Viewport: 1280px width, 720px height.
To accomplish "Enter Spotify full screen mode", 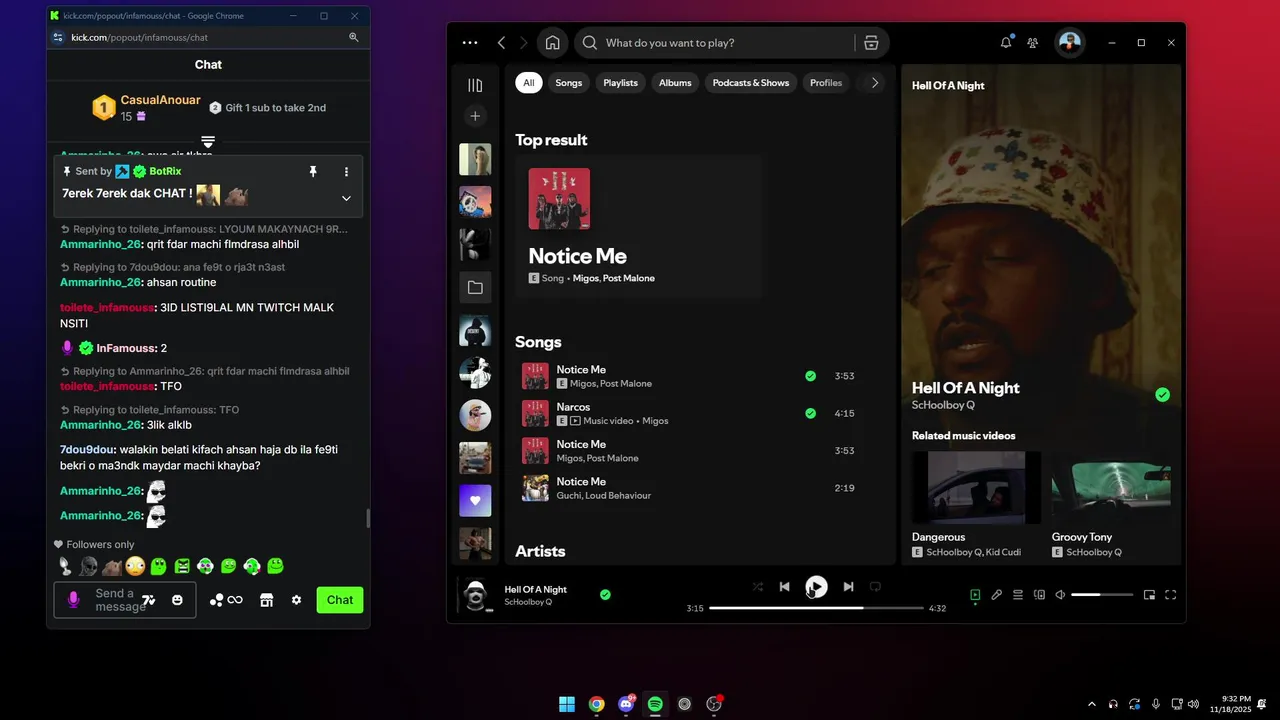I will tap(1171, 595).
